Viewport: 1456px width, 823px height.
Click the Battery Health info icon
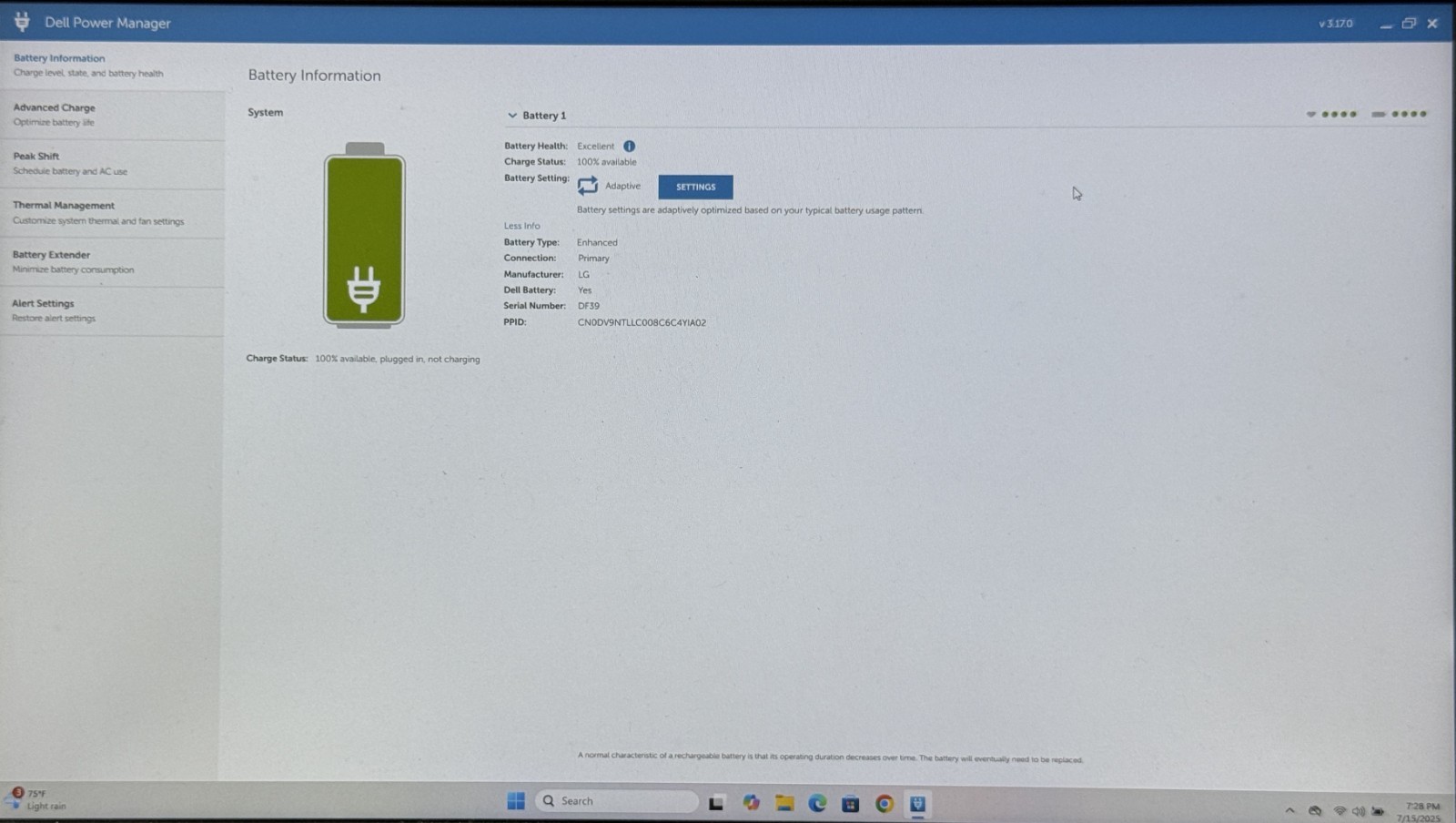(x=629, y=146)
